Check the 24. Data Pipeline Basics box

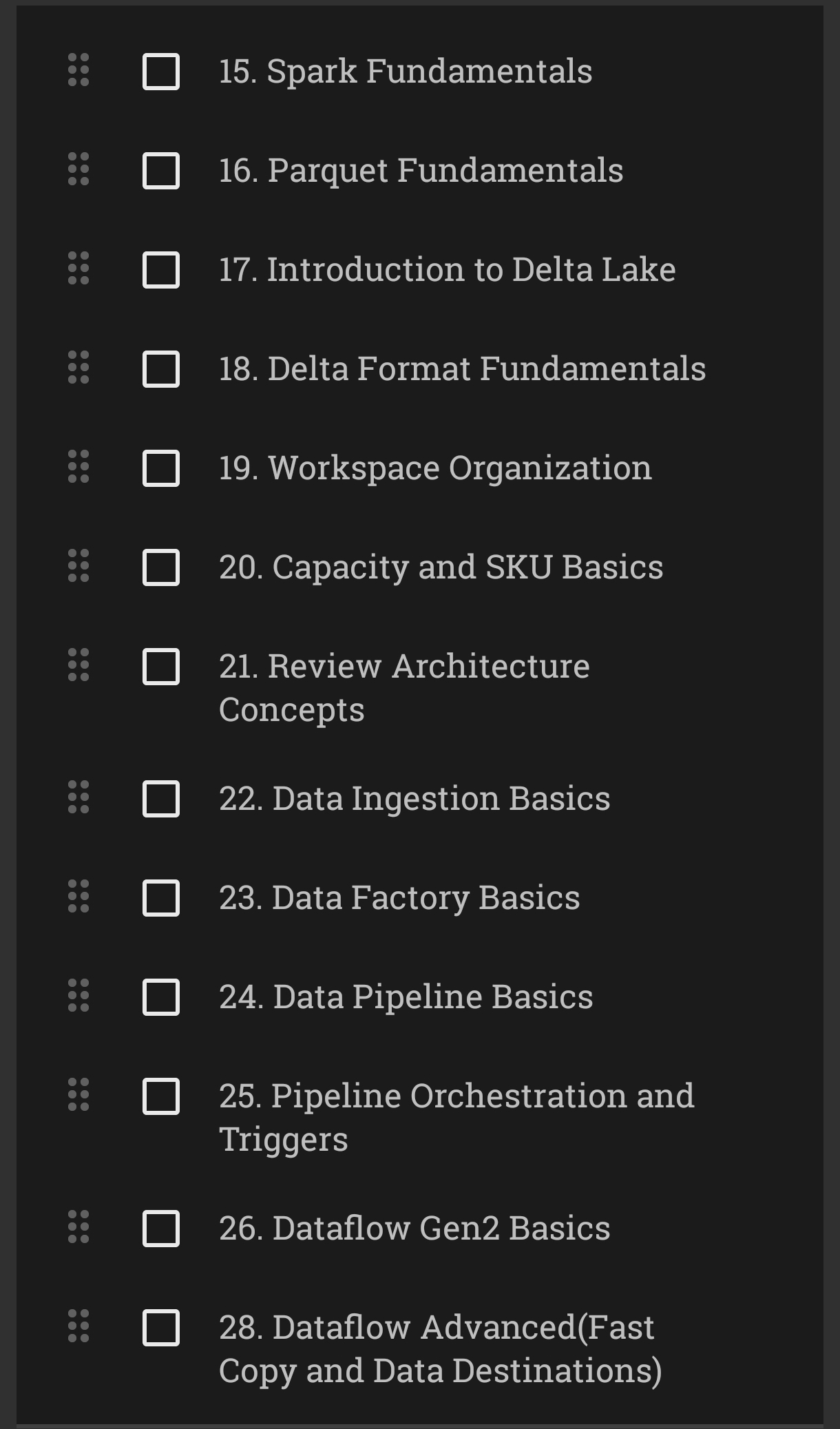(161, 997)
